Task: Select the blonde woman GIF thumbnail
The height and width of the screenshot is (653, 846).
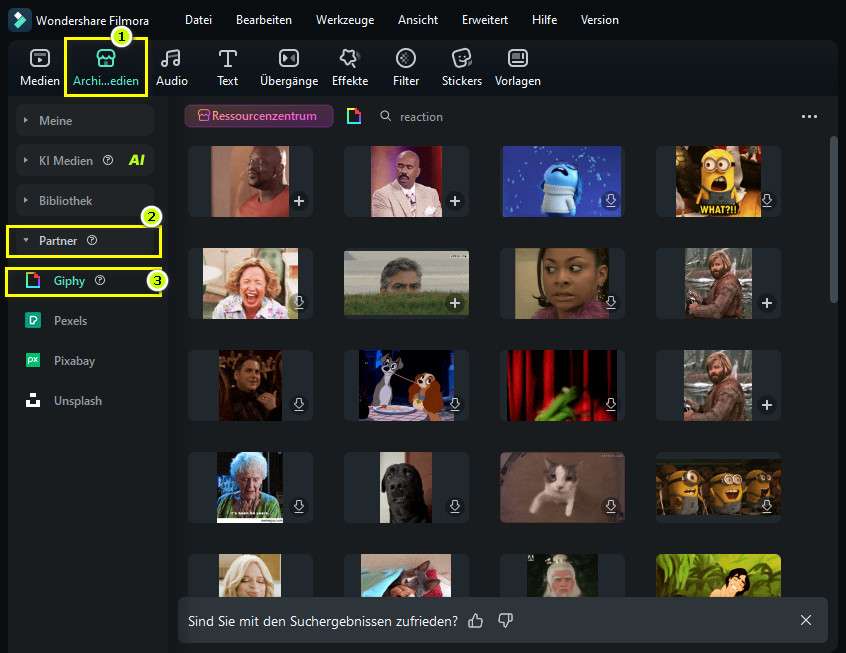Action: pyautogui.click(x=250, y=575)
